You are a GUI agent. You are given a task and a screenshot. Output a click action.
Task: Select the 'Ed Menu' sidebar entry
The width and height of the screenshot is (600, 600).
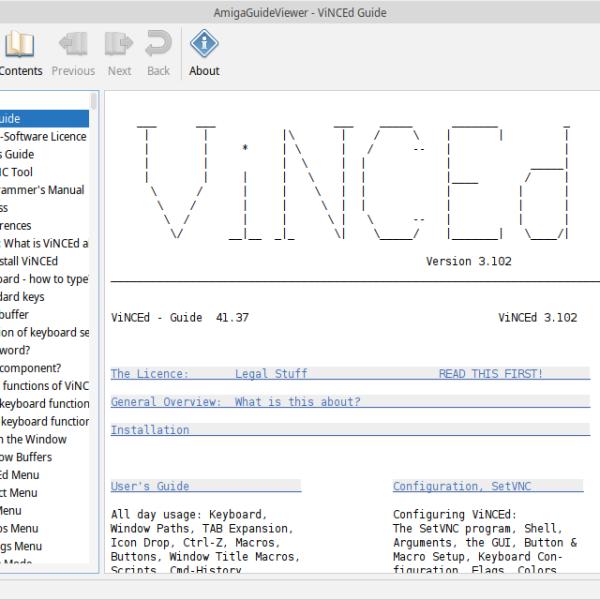44,475
